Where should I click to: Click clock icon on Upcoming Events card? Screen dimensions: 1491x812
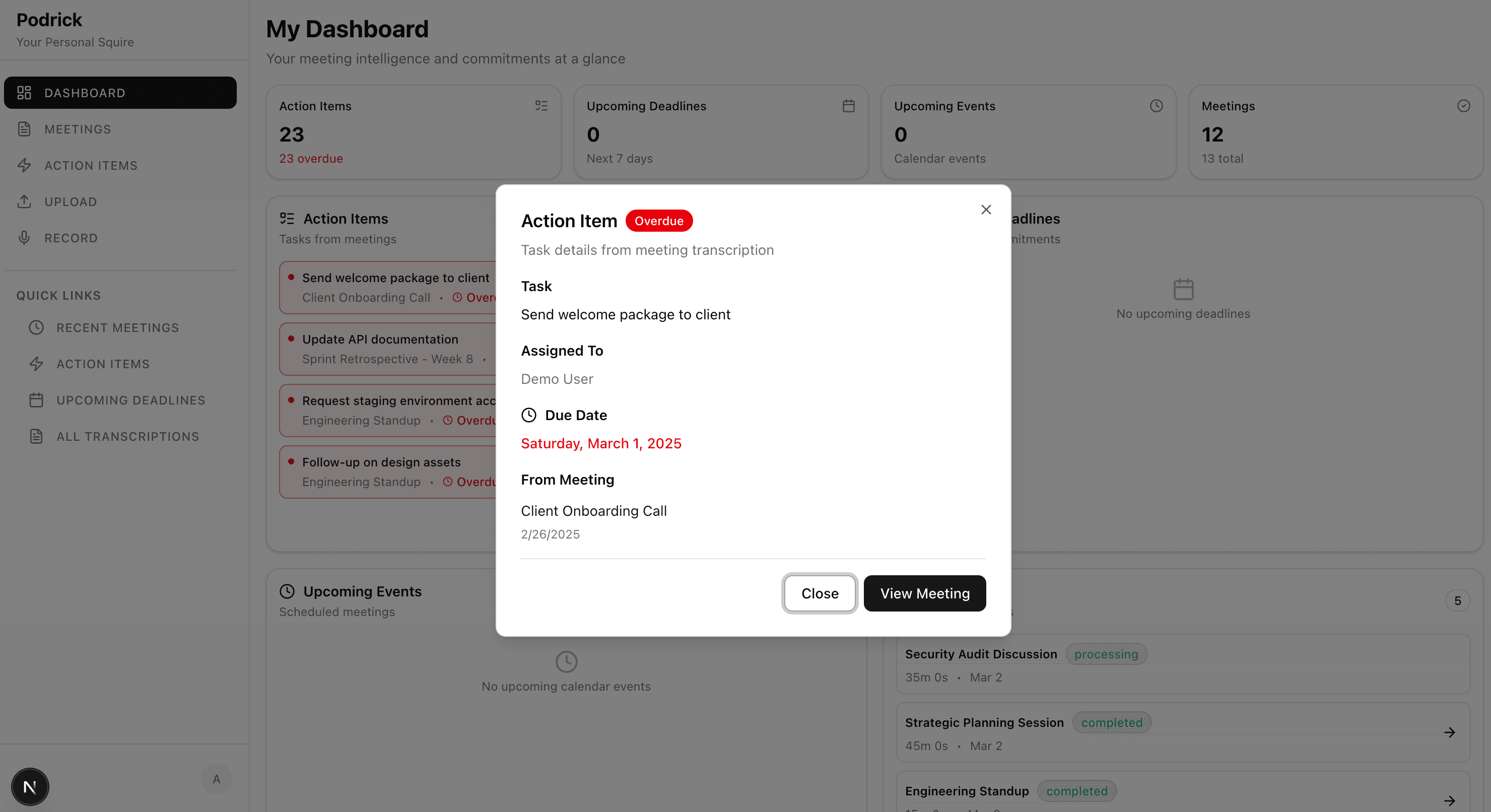(x=1156, y=106)
